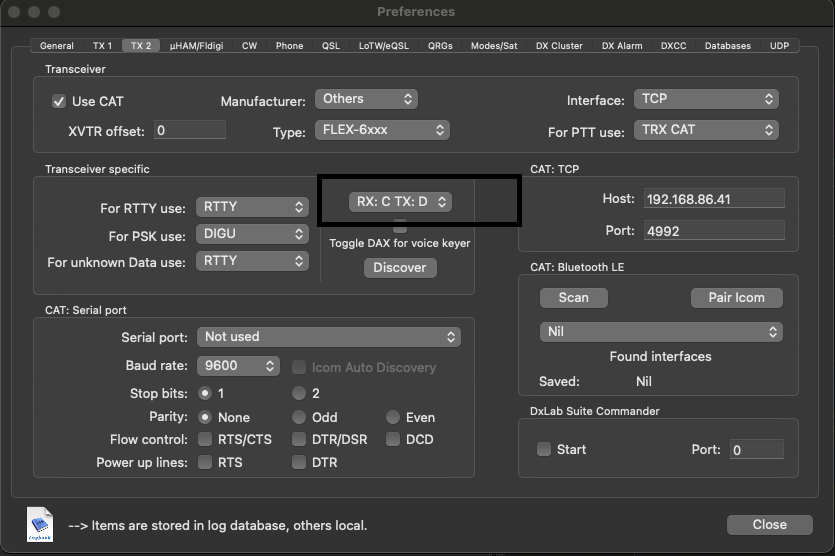Image resolution: width=835 pixels, height=556 pixels.
Task: Open the RX: C TX: D slice selector
Action: tap(400, 201)
